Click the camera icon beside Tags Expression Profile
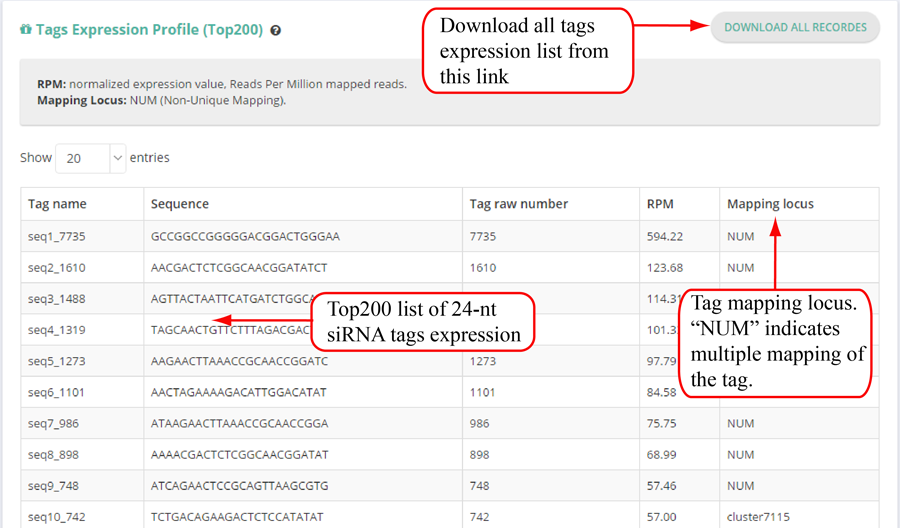 tap(25, 30)
